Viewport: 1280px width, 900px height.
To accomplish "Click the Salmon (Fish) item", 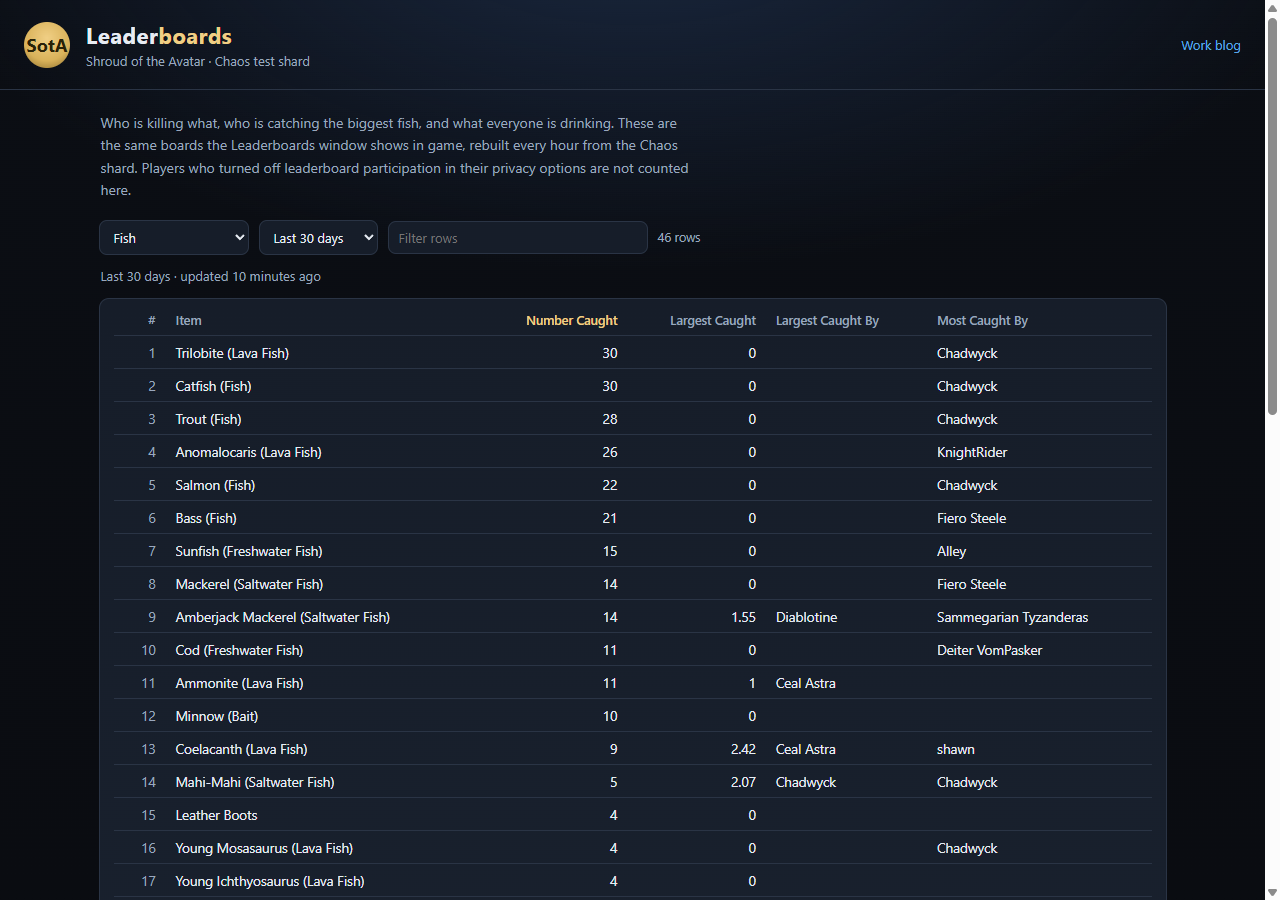I will (x=215, y=485).
